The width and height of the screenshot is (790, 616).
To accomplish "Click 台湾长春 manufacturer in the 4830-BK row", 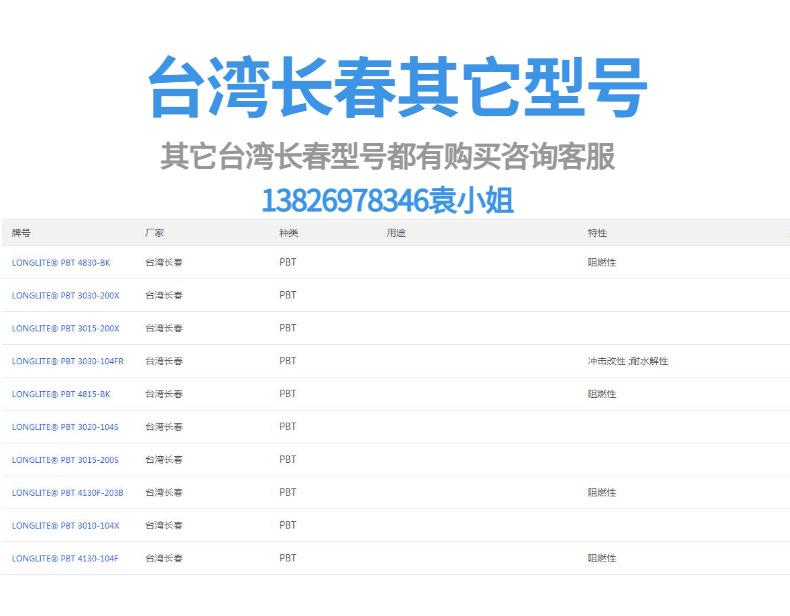I will click(164, 262).
